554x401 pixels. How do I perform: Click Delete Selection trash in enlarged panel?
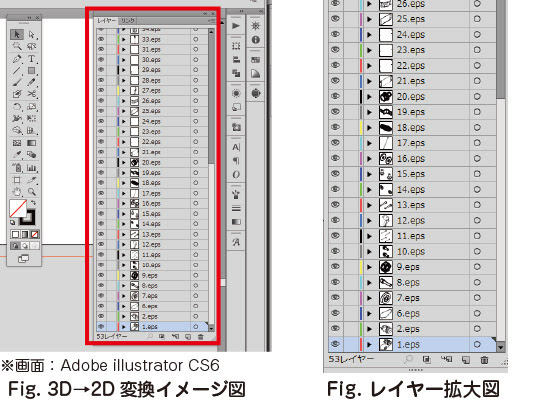pos(484,360)
